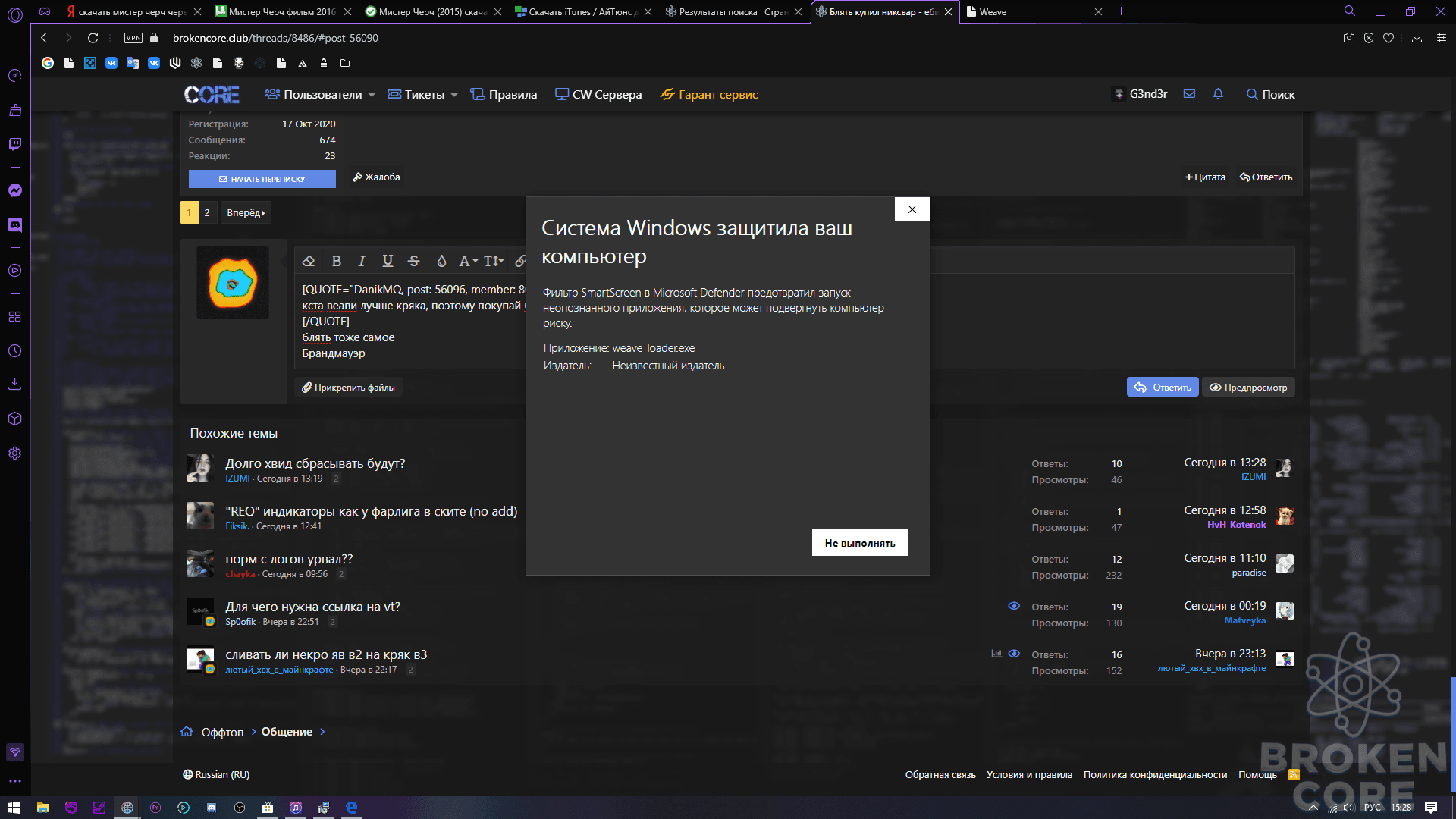This screenshot has height=819, width=1456.
Task: Open Discord in Opera sidebar
Action: point(15,224)
